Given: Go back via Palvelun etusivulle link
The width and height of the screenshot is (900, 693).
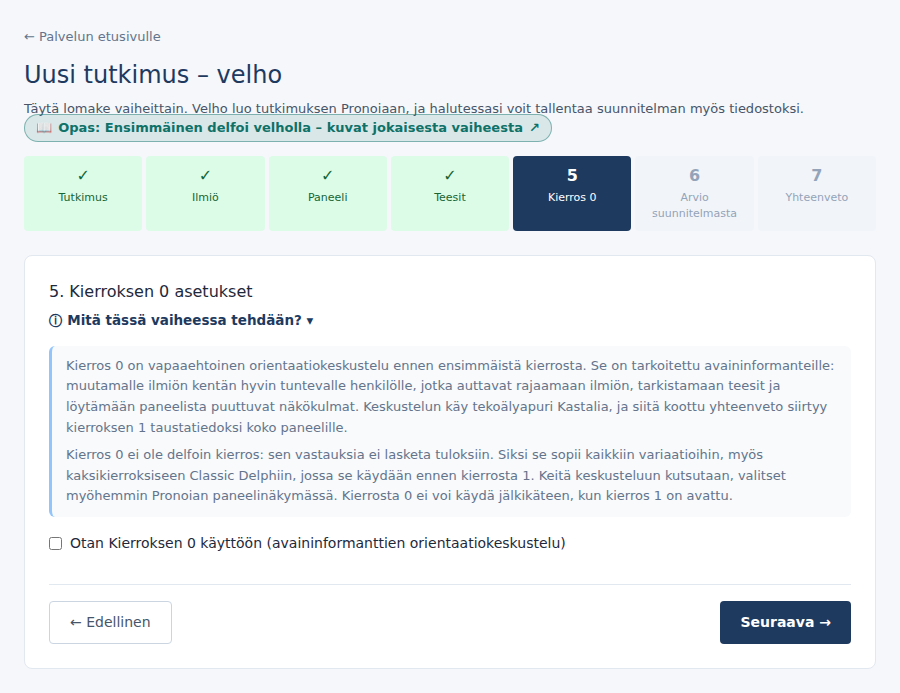Looking at the screenshot, I should (92, 37).
